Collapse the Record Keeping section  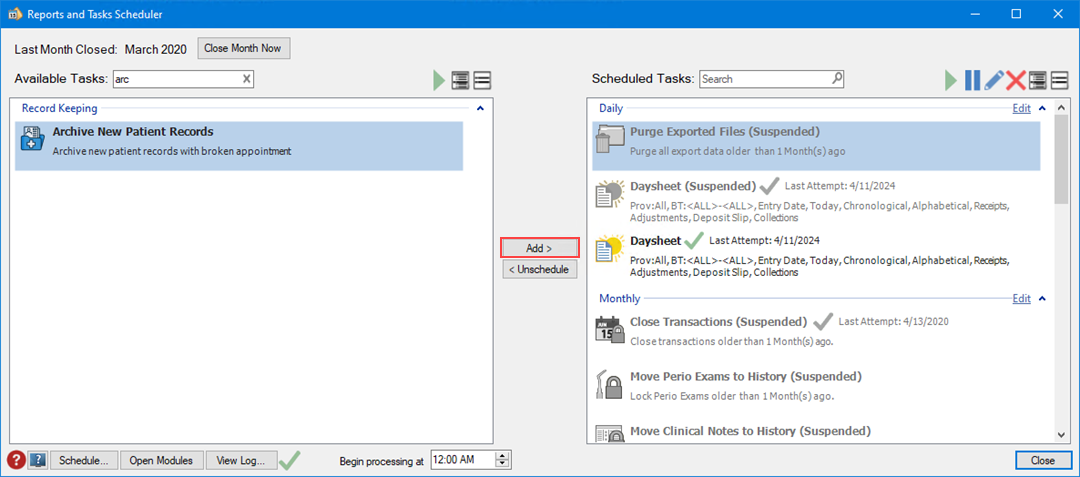tap(480, 108)
